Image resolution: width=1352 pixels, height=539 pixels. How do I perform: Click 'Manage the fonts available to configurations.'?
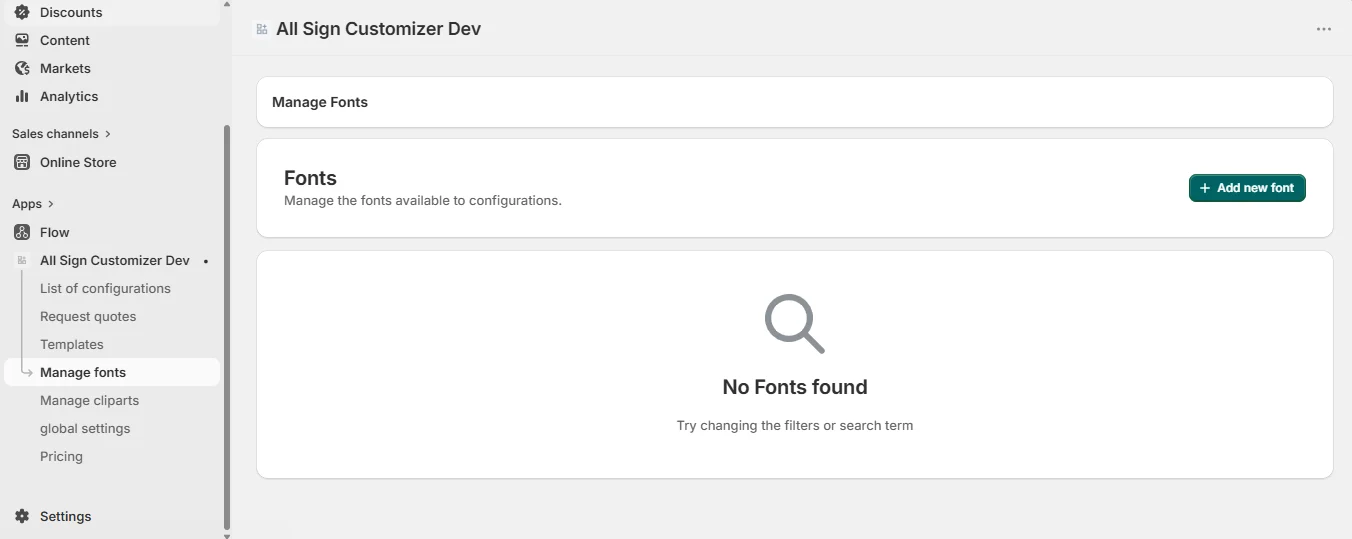[423, 200]
